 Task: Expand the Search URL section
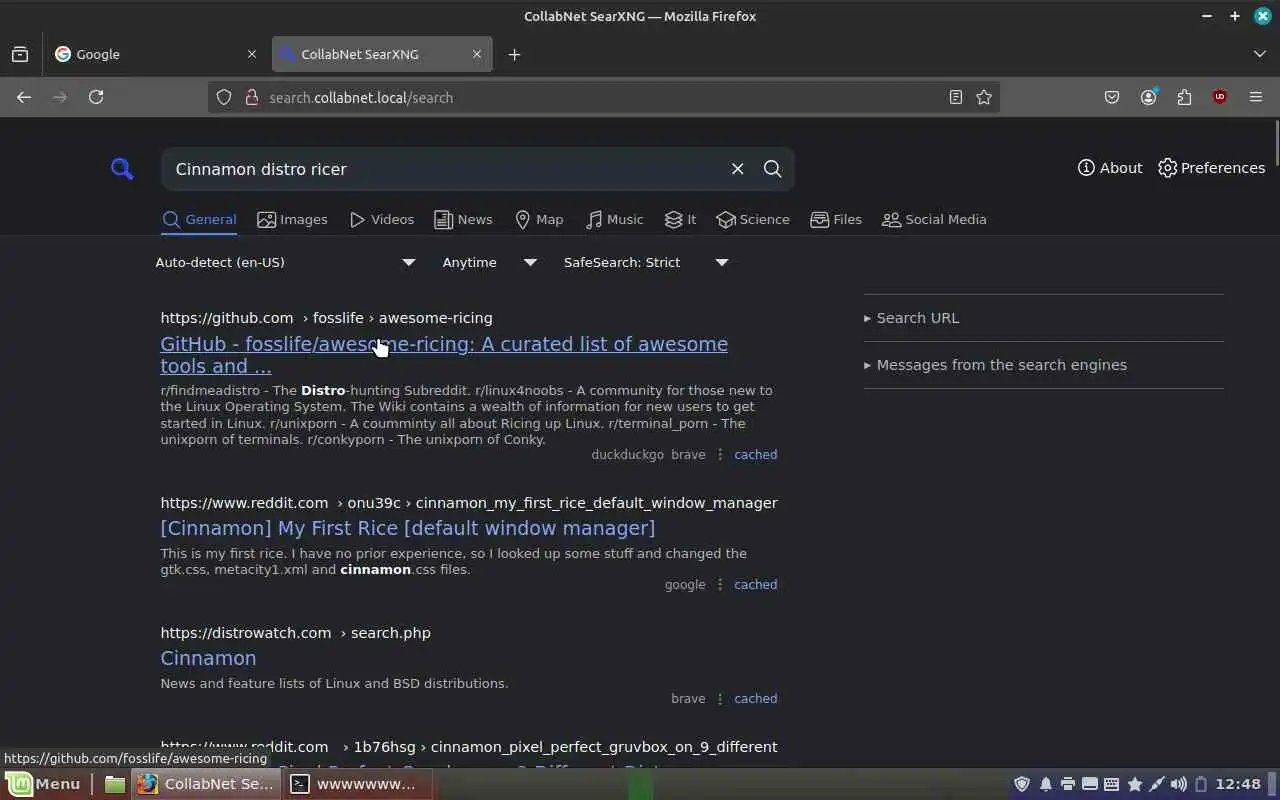point(911,318)
